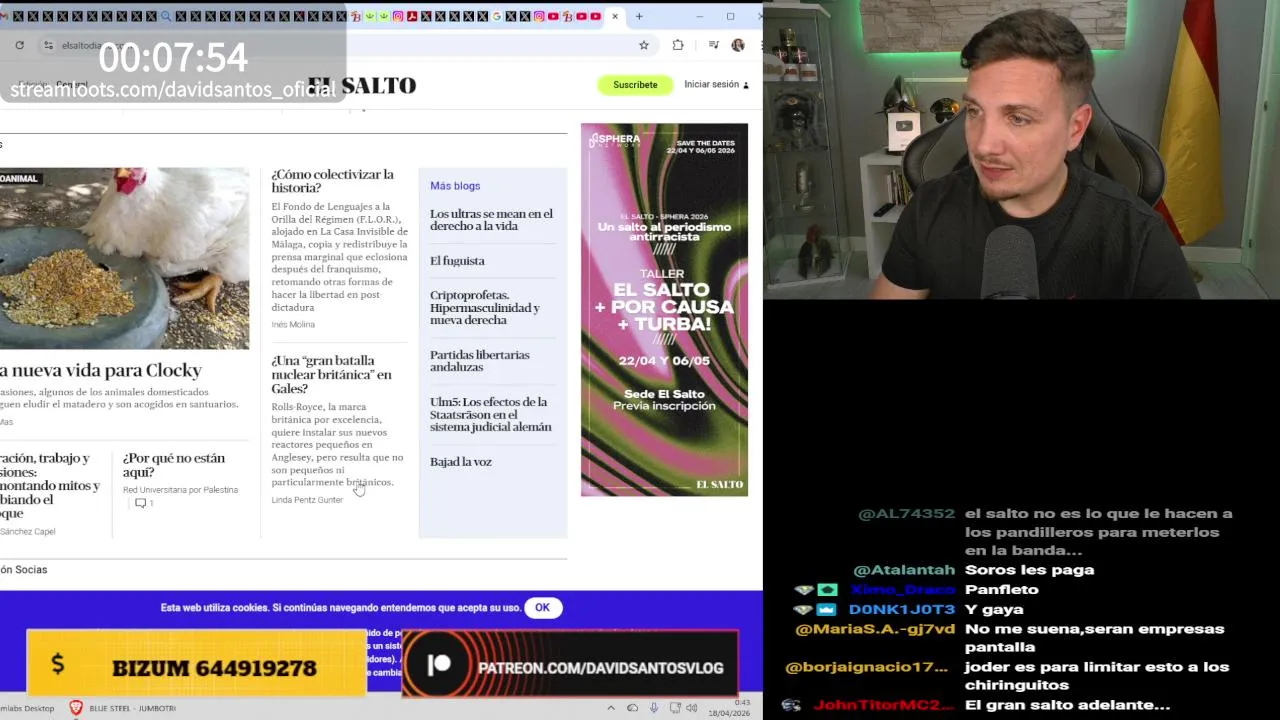Switch to the Google favicon tab
The height and width of the screenshot is (720, 1280).
pyautogui.click(x=498, y=16)
